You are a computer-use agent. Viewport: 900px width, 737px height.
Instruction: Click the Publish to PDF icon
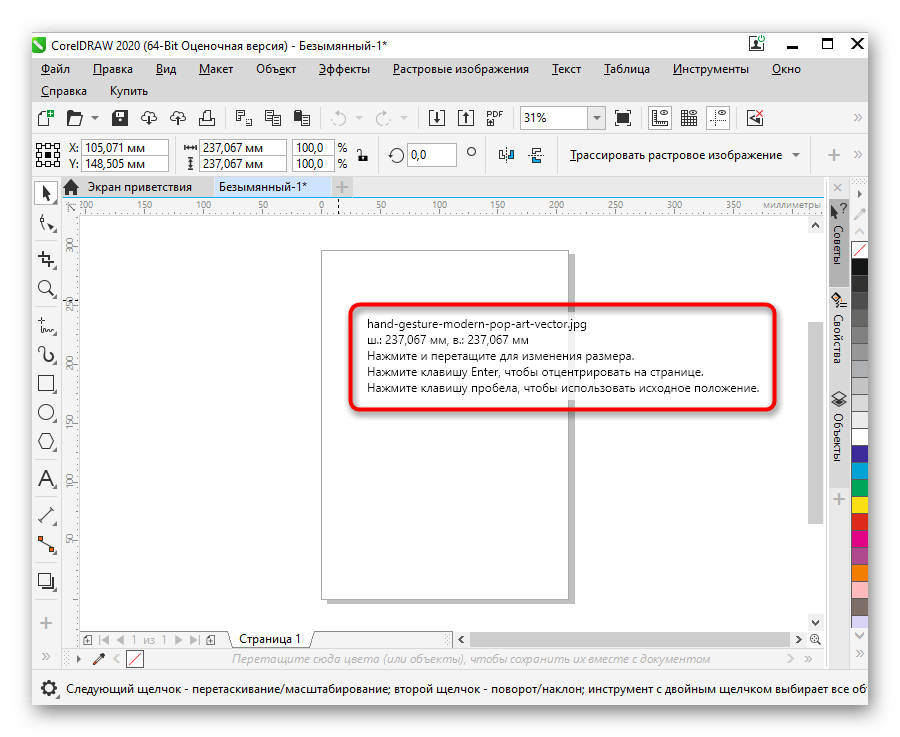click(x=494, y=118)
